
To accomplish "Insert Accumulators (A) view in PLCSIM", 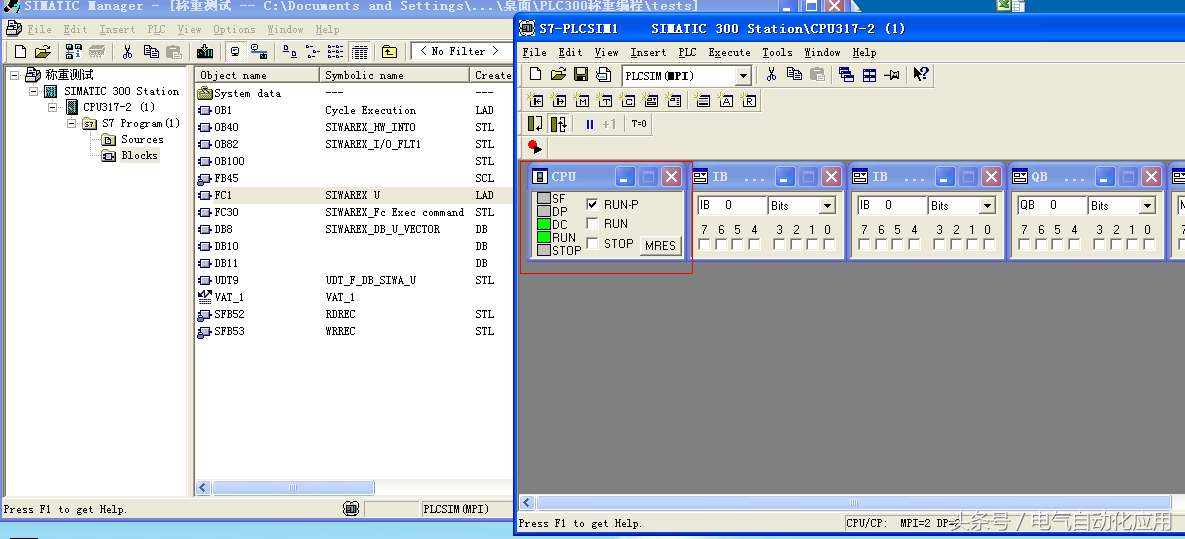I will [726, 100].
